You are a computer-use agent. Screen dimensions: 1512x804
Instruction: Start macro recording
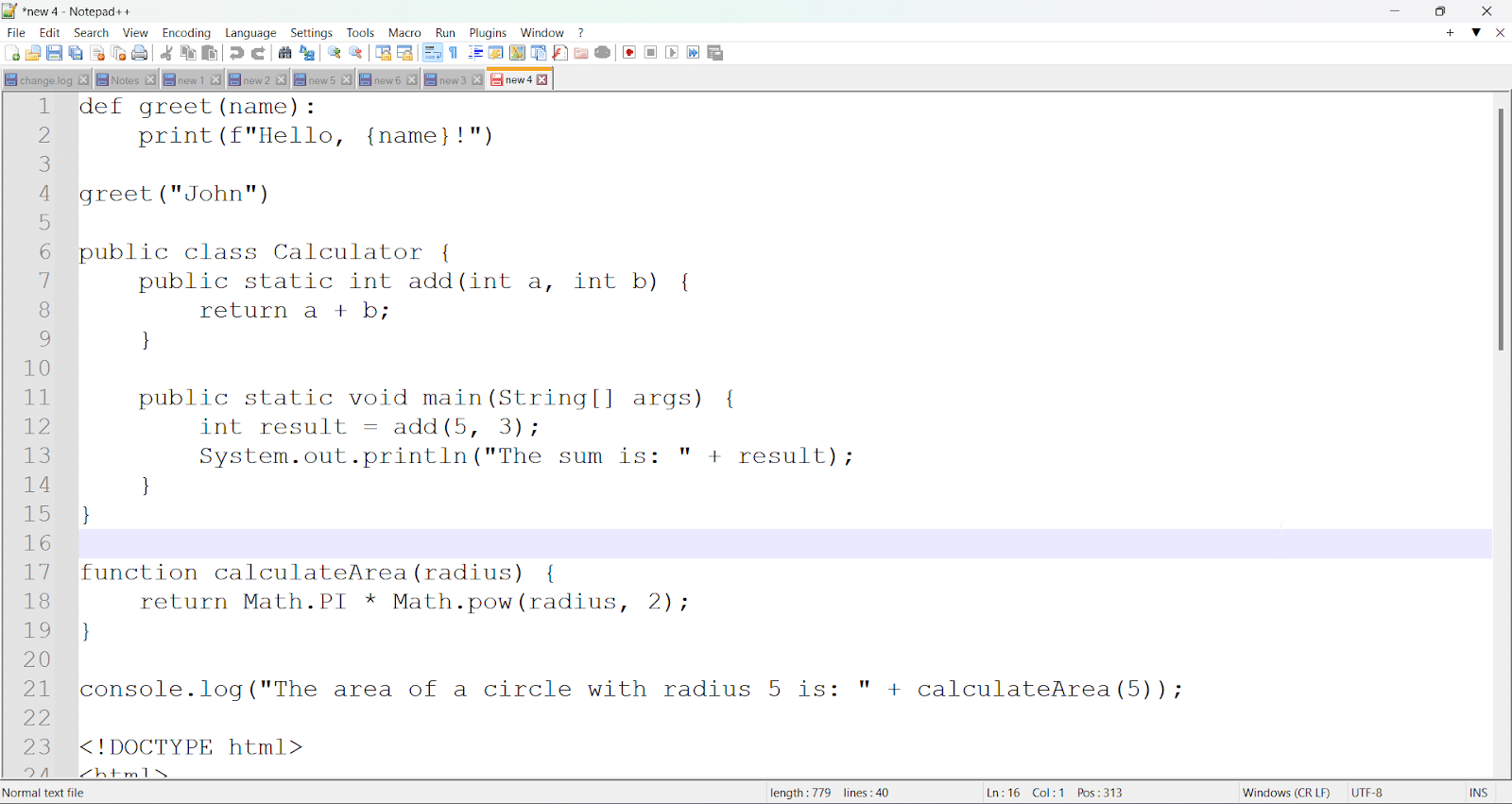point(629,53)
